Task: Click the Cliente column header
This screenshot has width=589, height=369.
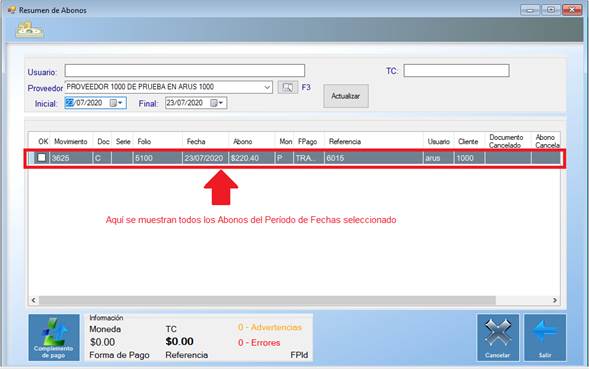Action: click(x=468, y=142)
